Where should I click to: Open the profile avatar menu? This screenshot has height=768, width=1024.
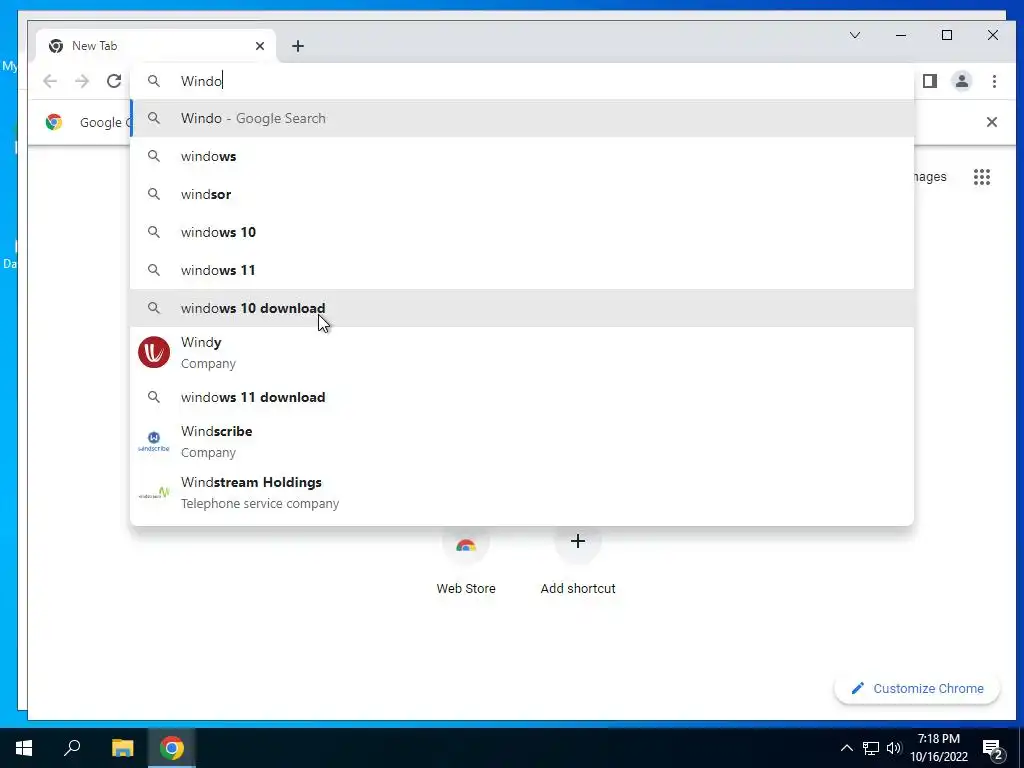962,81
